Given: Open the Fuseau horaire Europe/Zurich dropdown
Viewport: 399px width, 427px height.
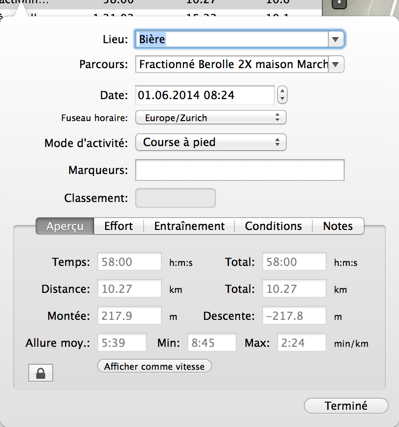Looking at the screenshot, I should click(x=211, y=118).
